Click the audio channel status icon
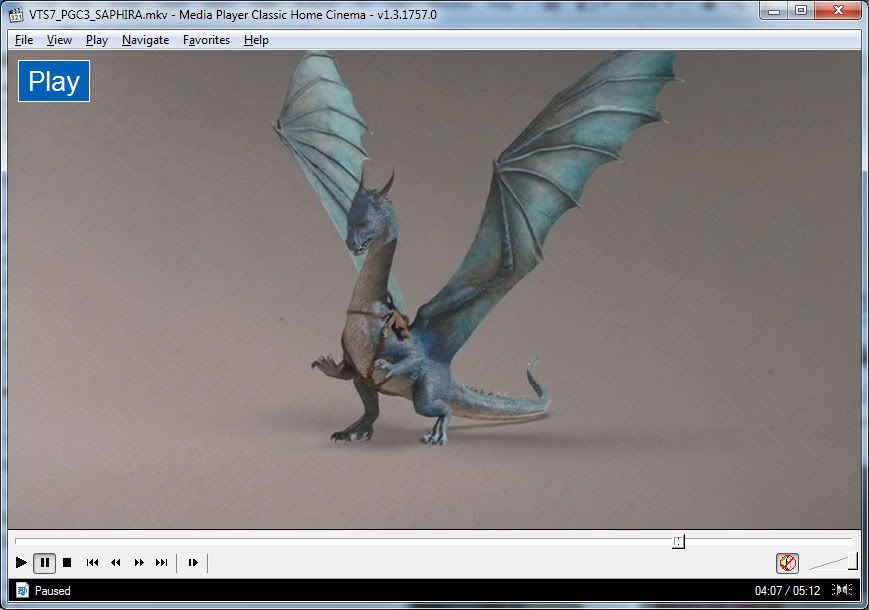Viewport: 869px width, 610px height. click(x=842, y=590)
